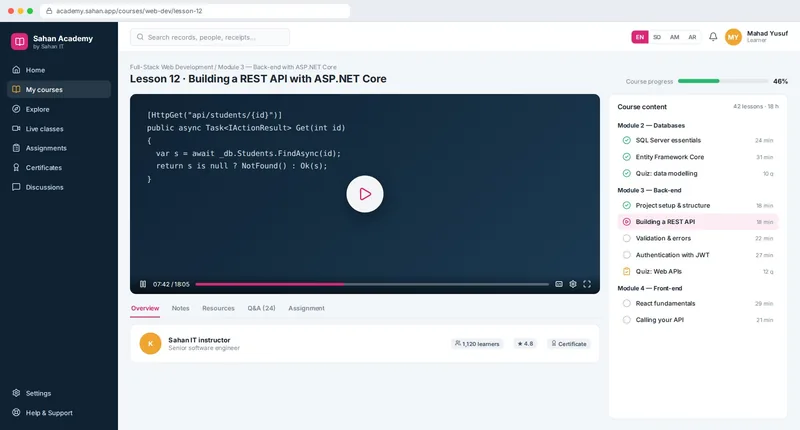Enter fullscreen video mode
Screen dimensions: 800x430
pyautogui.click(x=587, y=284)
